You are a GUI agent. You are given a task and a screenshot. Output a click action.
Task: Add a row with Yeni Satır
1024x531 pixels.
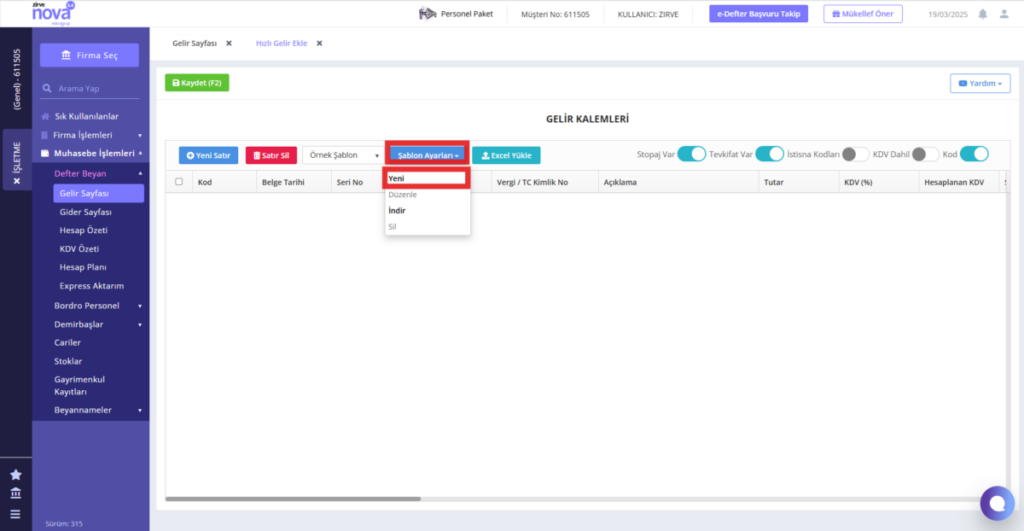point(208,155)
